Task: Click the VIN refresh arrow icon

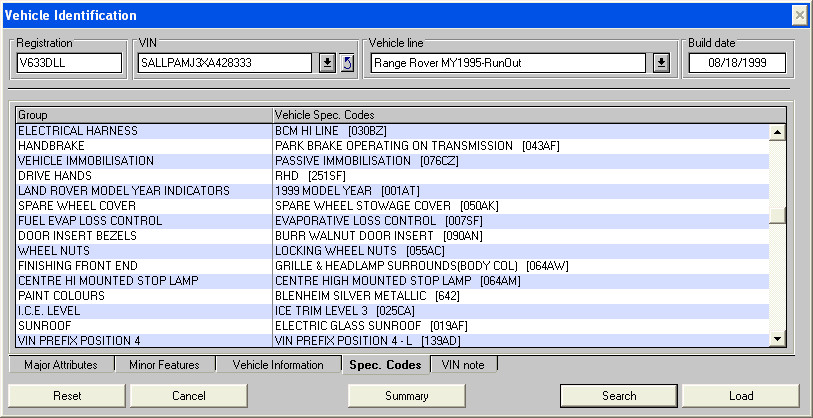Action: pos(348,63)
